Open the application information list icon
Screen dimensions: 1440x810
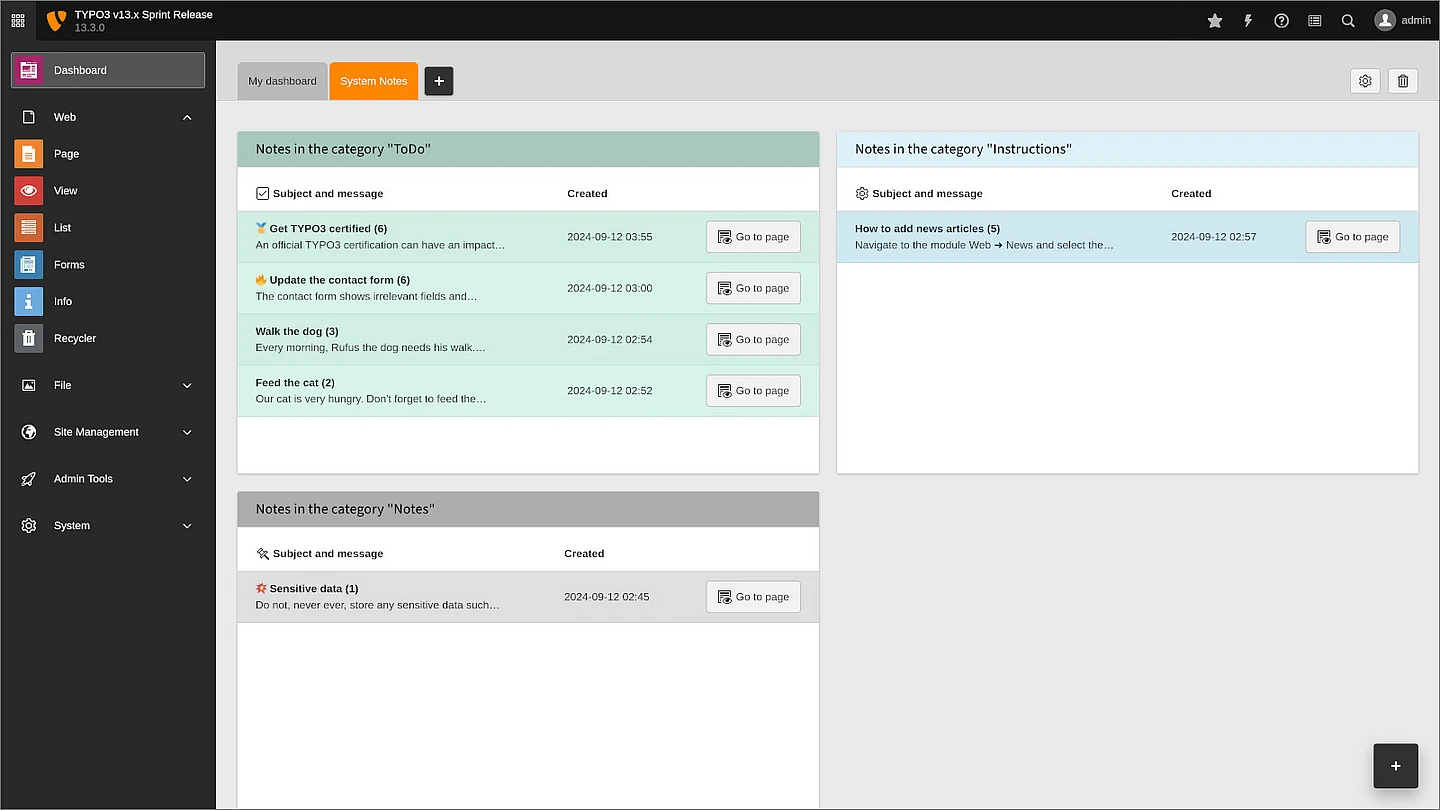click(x=1315, y=21)
